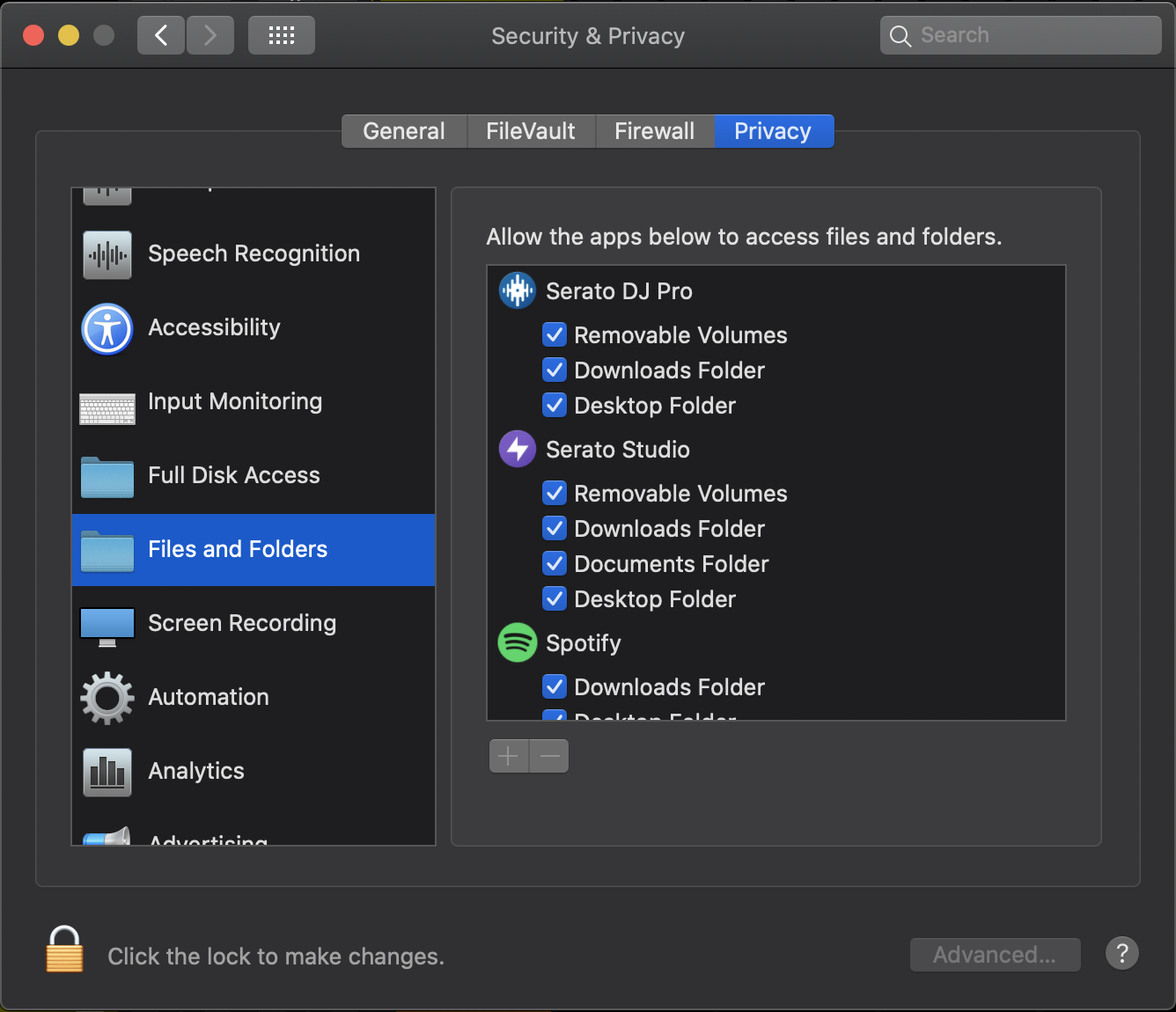Click the Spotify app icon
Screen dimensions: 1176x1012
point(518,642)
